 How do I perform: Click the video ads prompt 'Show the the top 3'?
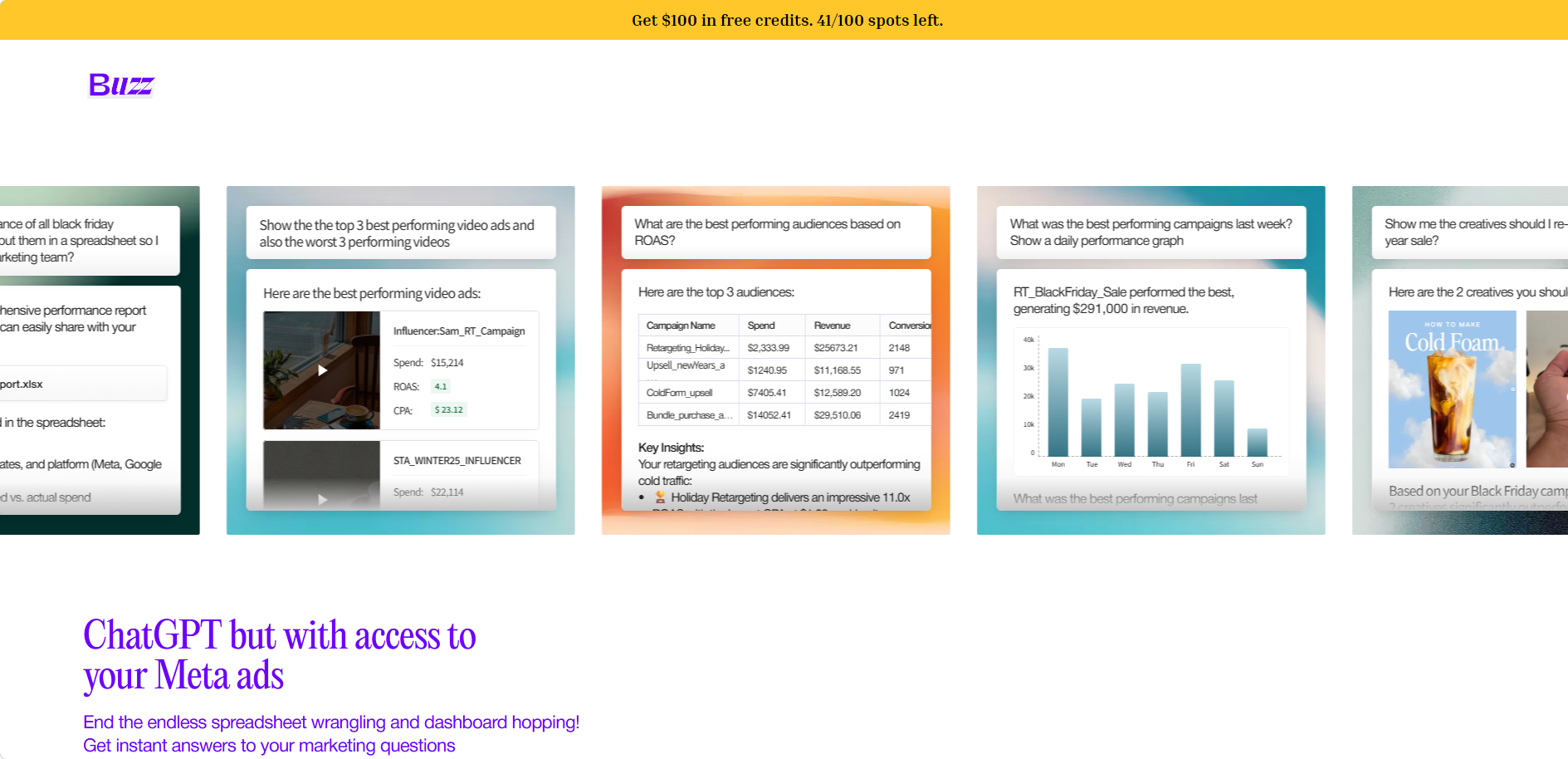401,233
